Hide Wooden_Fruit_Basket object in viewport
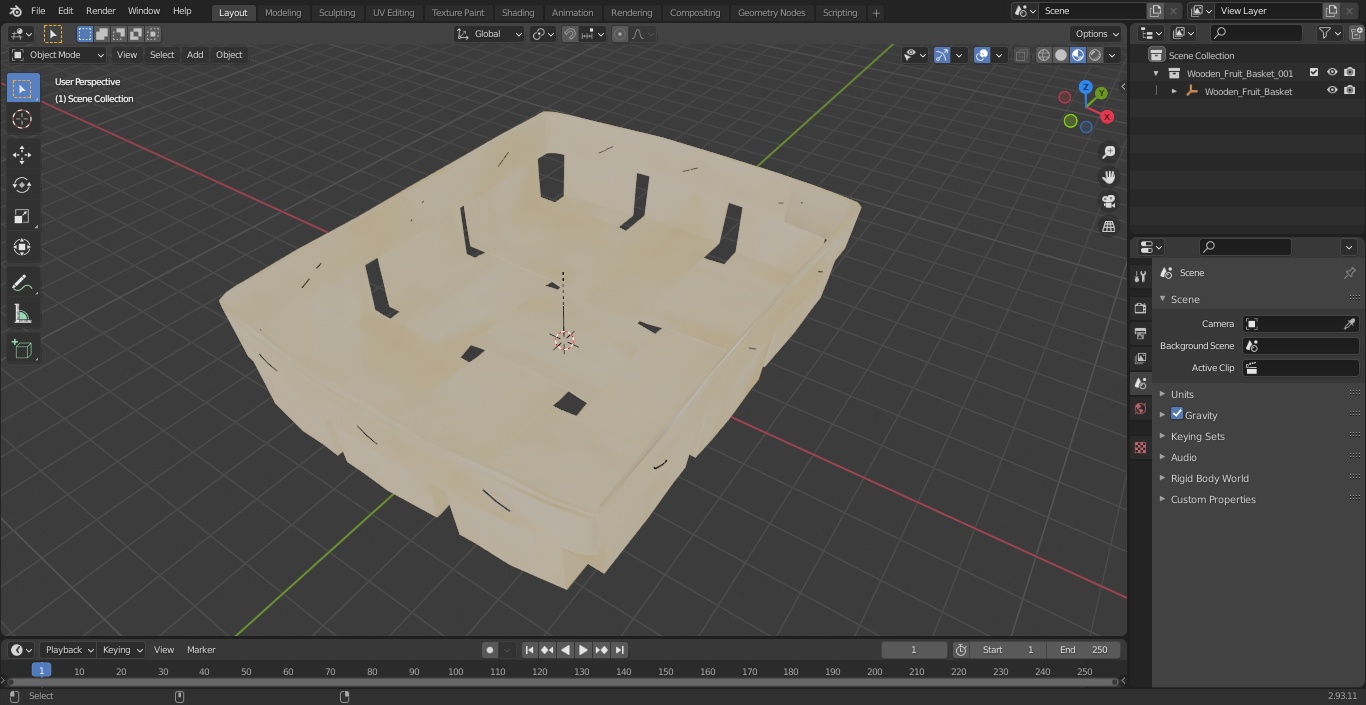 click(x=1332, y=91)
